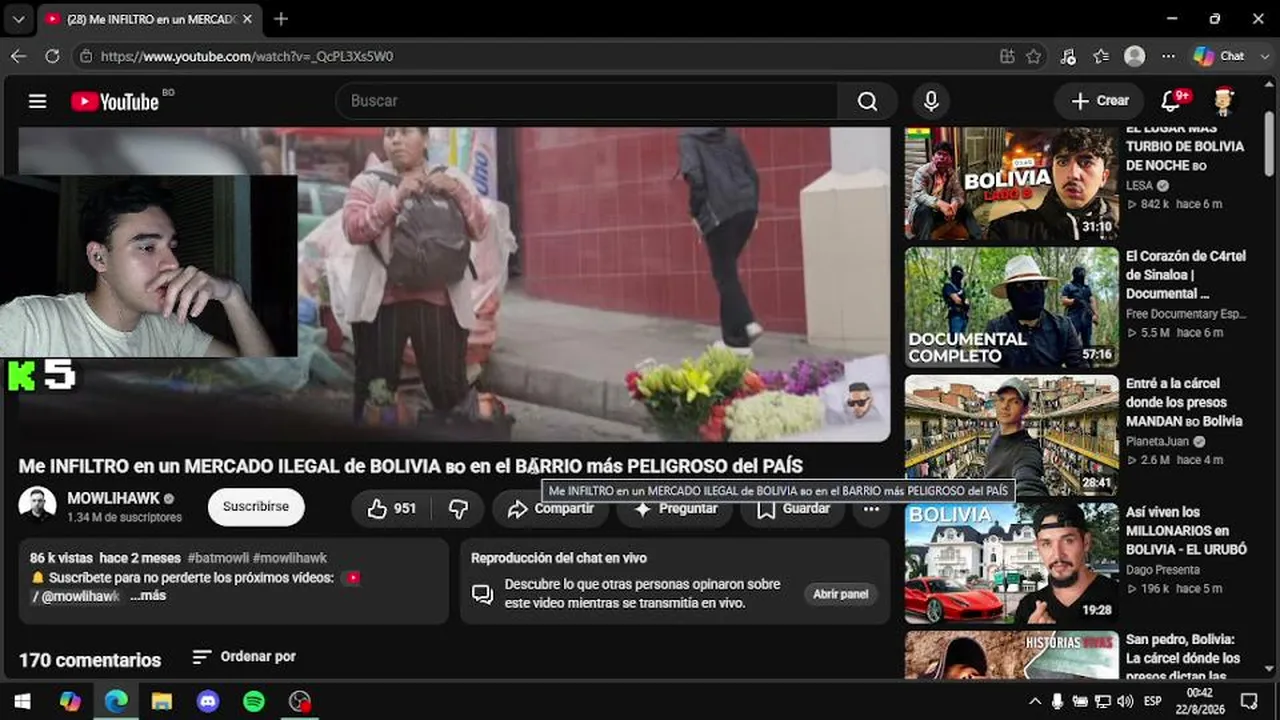Like the video with 951 likes
The width and height of the screenshot is (1280, 720).
391,508
